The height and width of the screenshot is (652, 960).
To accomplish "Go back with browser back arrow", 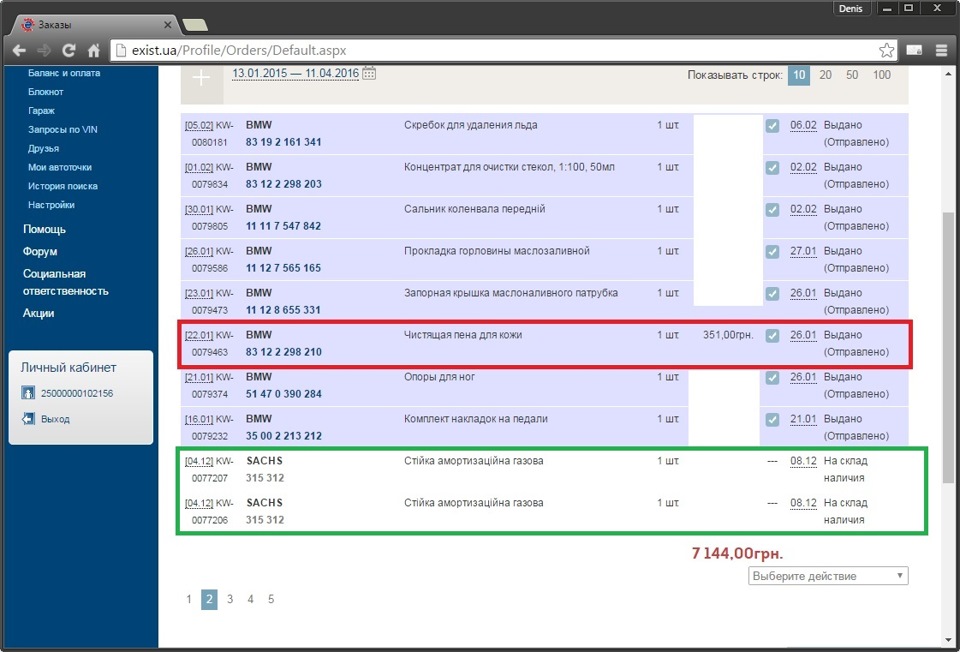I will 19,50.
